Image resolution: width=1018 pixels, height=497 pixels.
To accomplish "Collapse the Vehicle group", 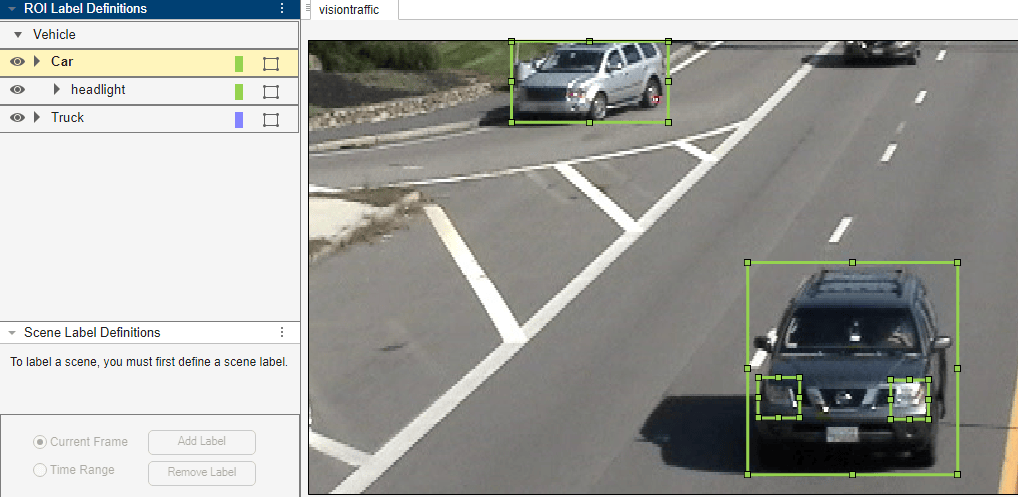I will tap(18, 34).
